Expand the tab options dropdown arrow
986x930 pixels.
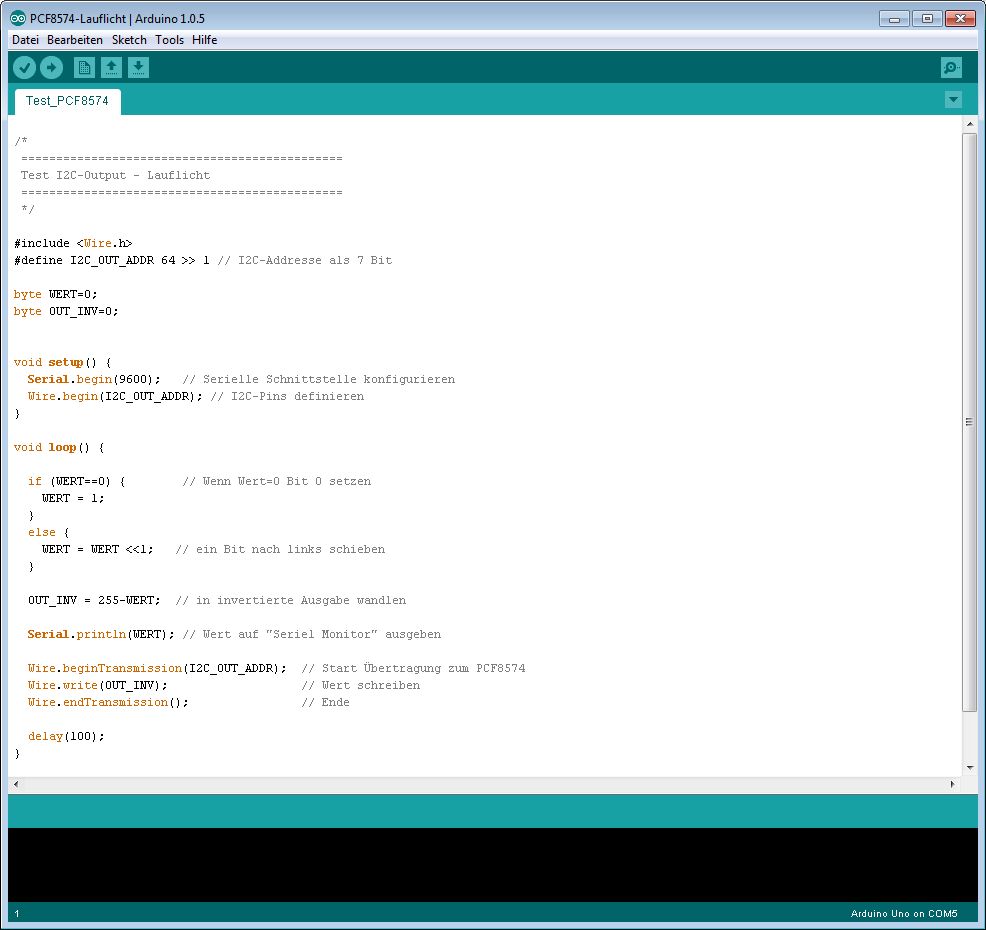tap(953, 99)
